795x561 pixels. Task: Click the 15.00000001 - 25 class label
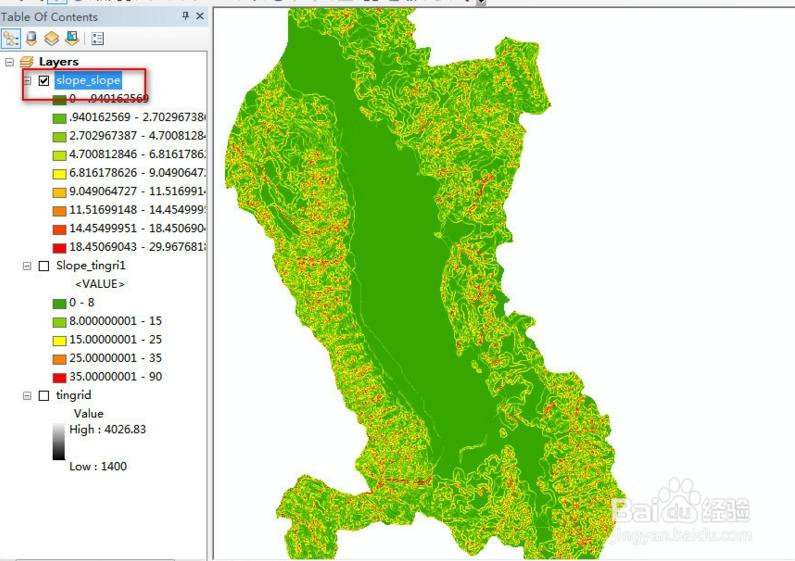click(116, 339)
